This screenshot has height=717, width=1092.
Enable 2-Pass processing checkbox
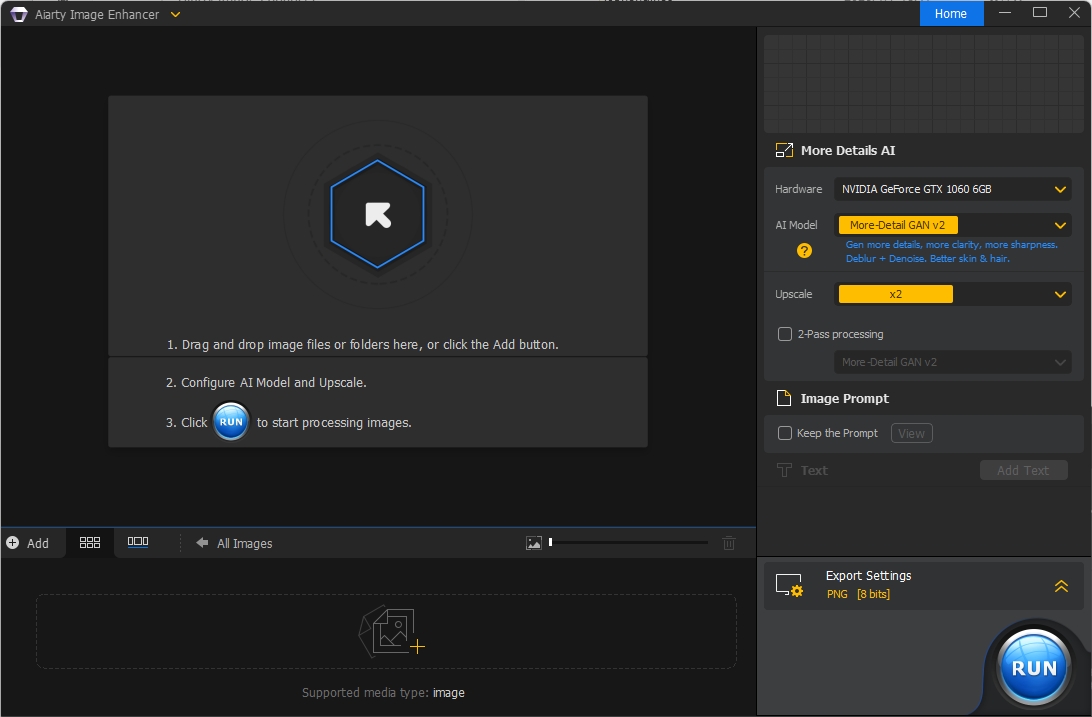tap(785, 334)
